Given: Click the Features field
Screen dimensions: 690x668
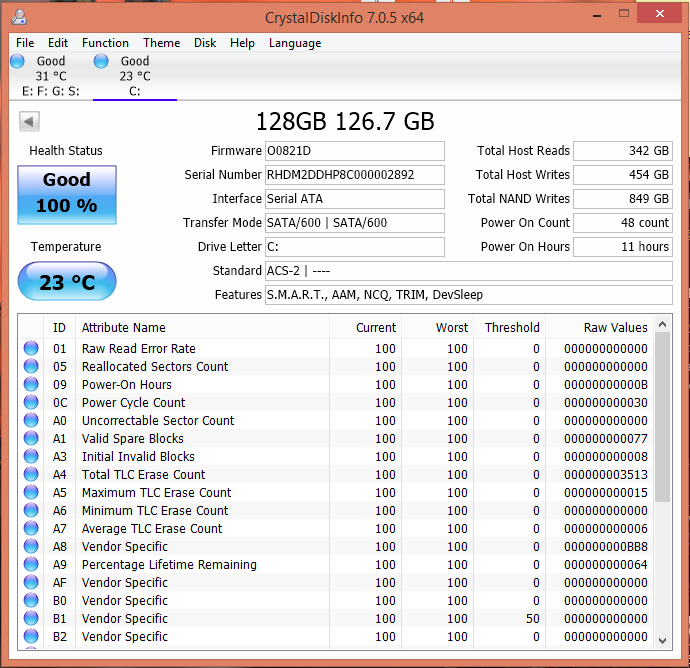Looking at the screenshot, I should pyautogui.click(x=469, y=295).
